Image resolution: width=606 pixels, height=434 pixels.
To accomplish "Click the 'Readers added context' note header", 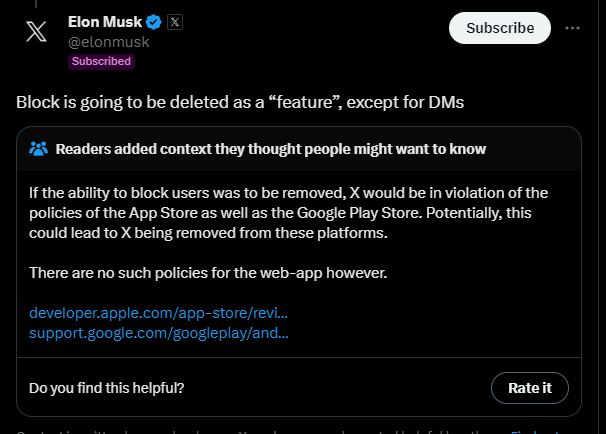I will pyautogui.click(x=271, y=149).
